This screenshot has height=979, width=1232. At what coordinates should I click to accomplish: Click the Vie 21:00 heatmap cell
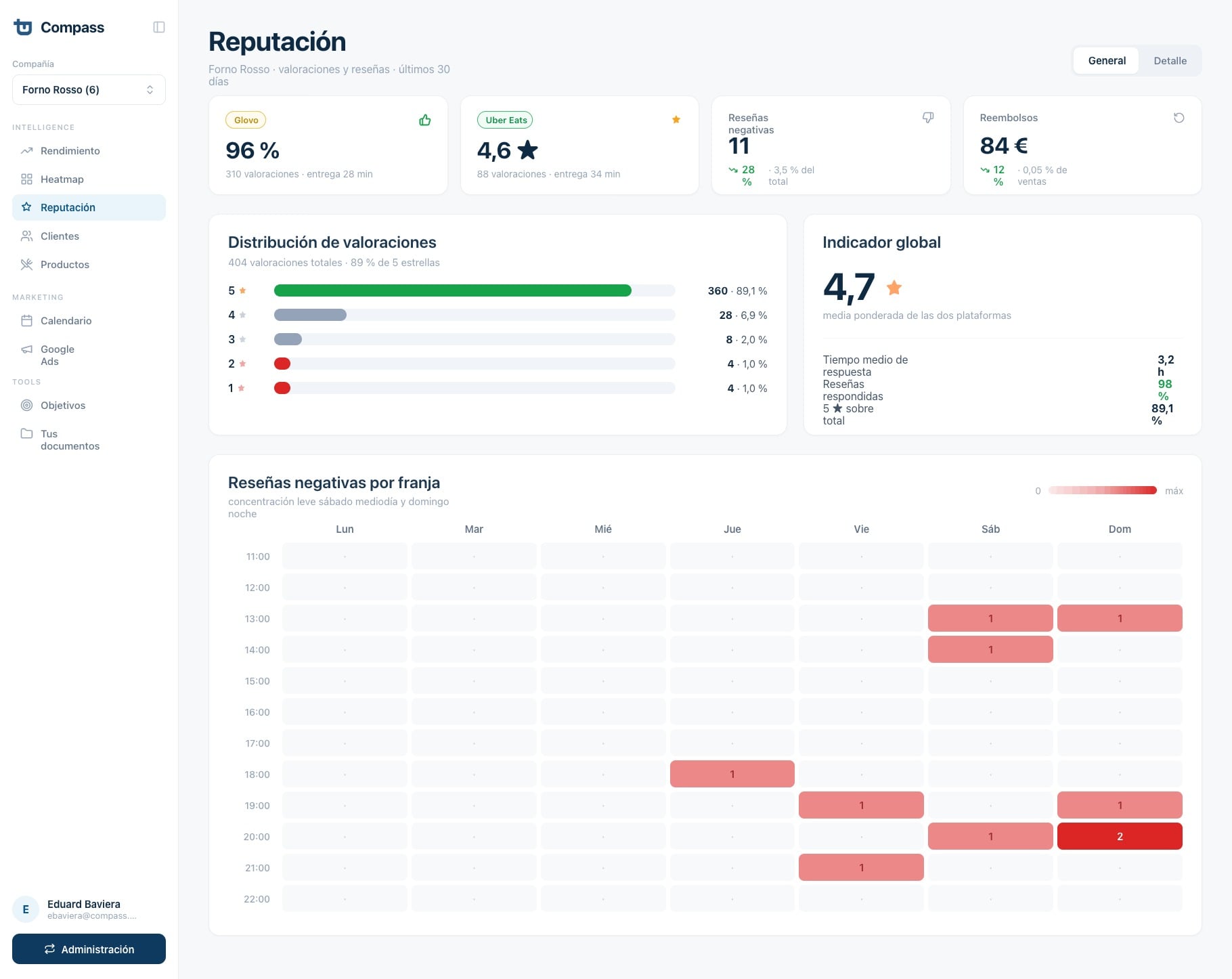861,867
